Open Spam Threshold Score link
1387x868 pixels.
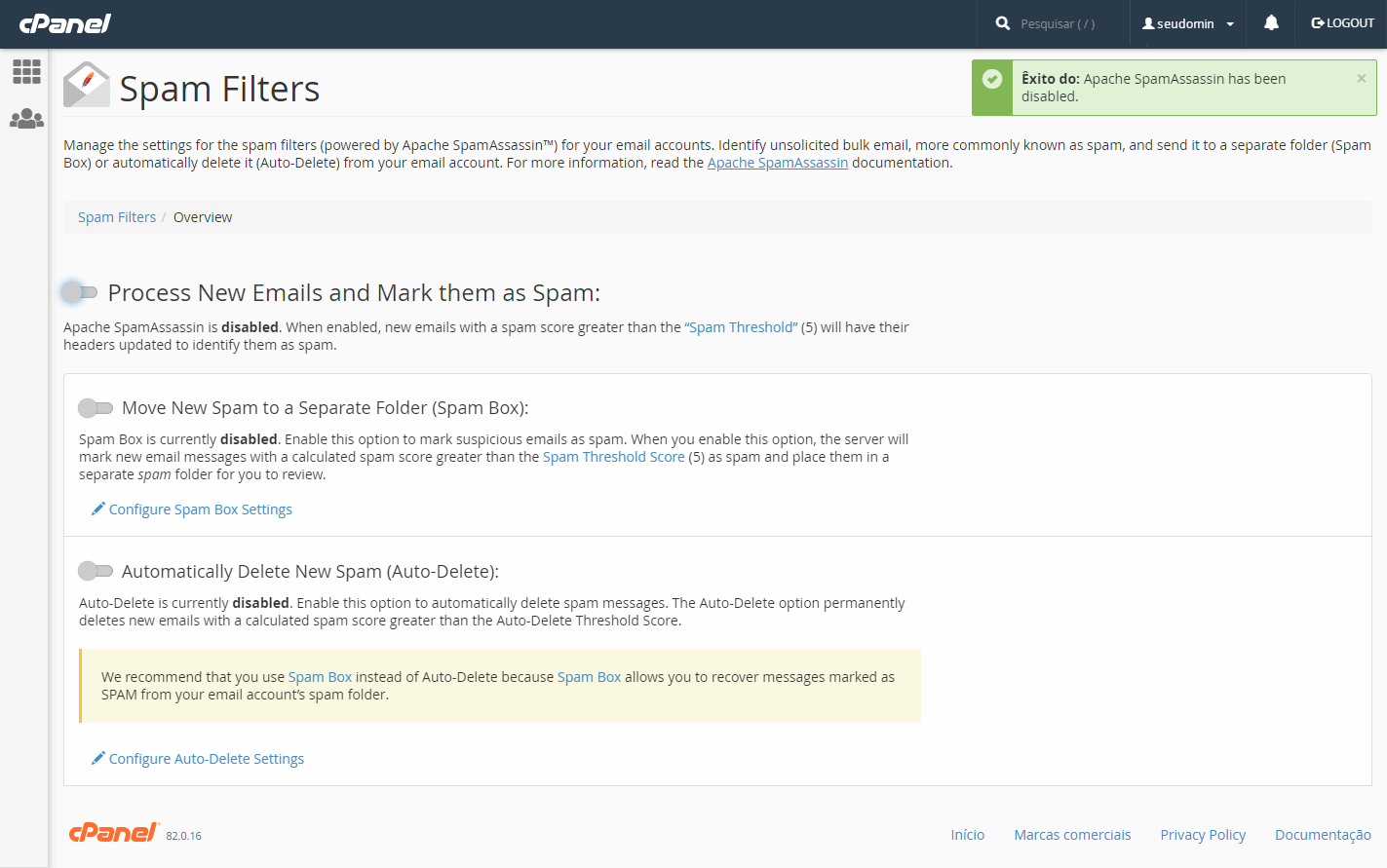[x=614, y=457]
